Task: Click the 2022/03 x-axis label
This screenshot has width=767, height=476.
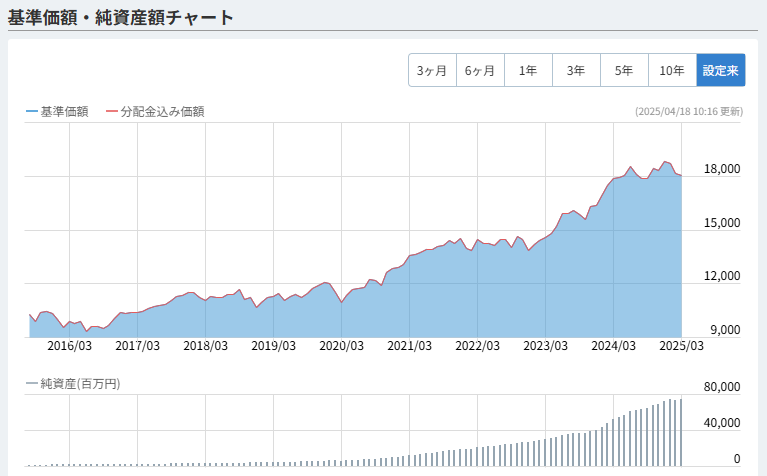Action: tap(477, 346)
